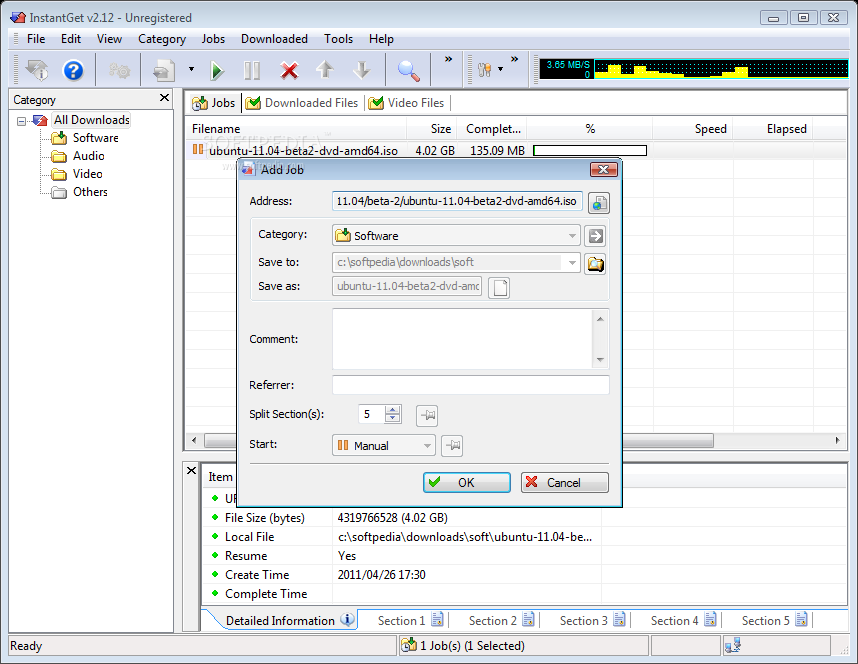The width and height of the screenshot is (858, 664).
Task: Click the browse folder icon beside Save to
Action: 595,264
